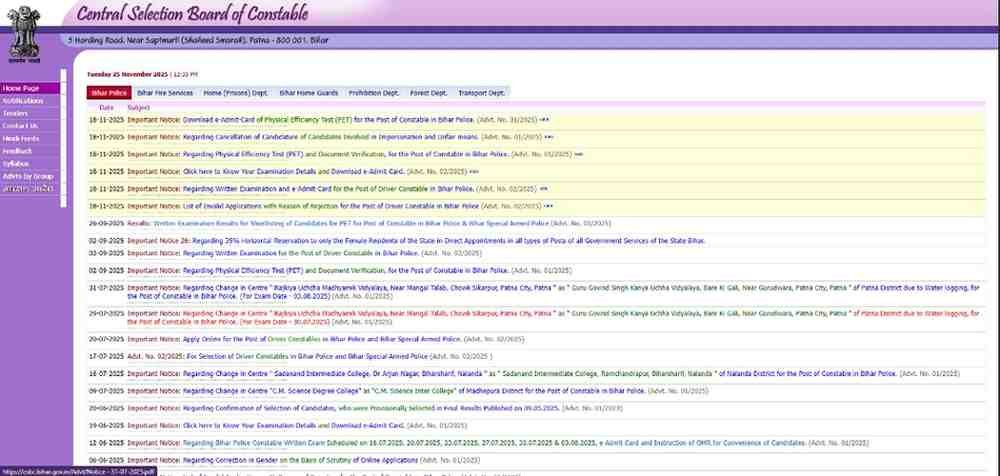Screen dimensions: 1000x476
Task: Select Advts by Group in sidebar
Action: (x=28, y=176)
